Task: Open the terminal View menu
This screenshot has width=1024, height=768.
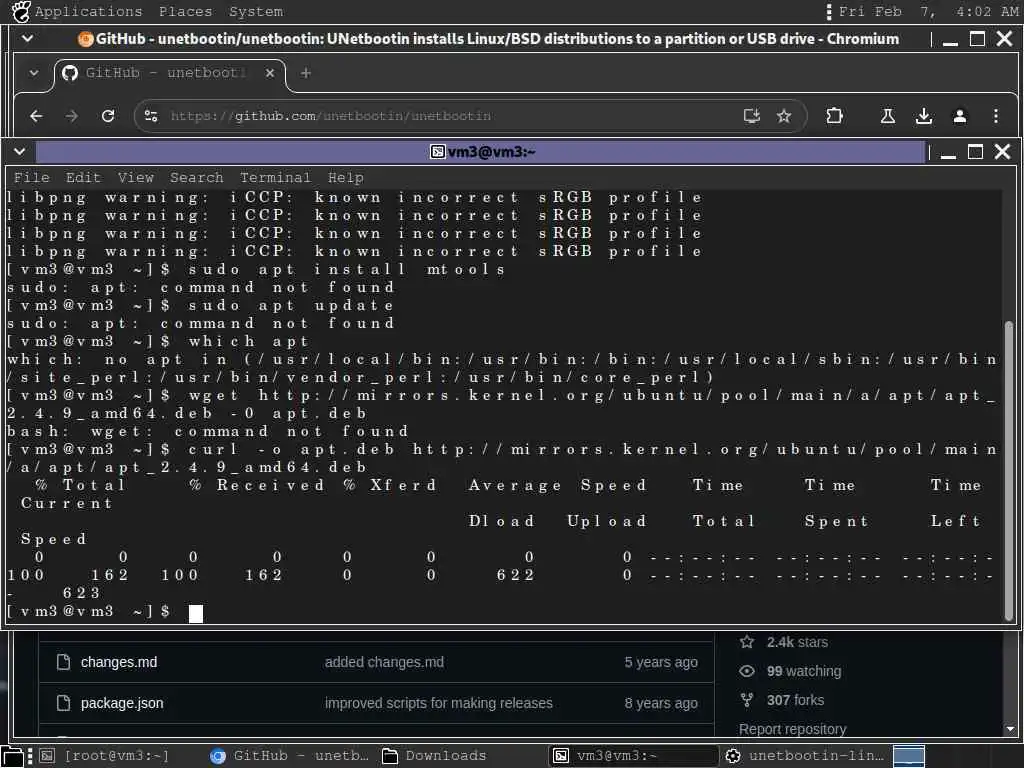Action: tap(135, 178)
